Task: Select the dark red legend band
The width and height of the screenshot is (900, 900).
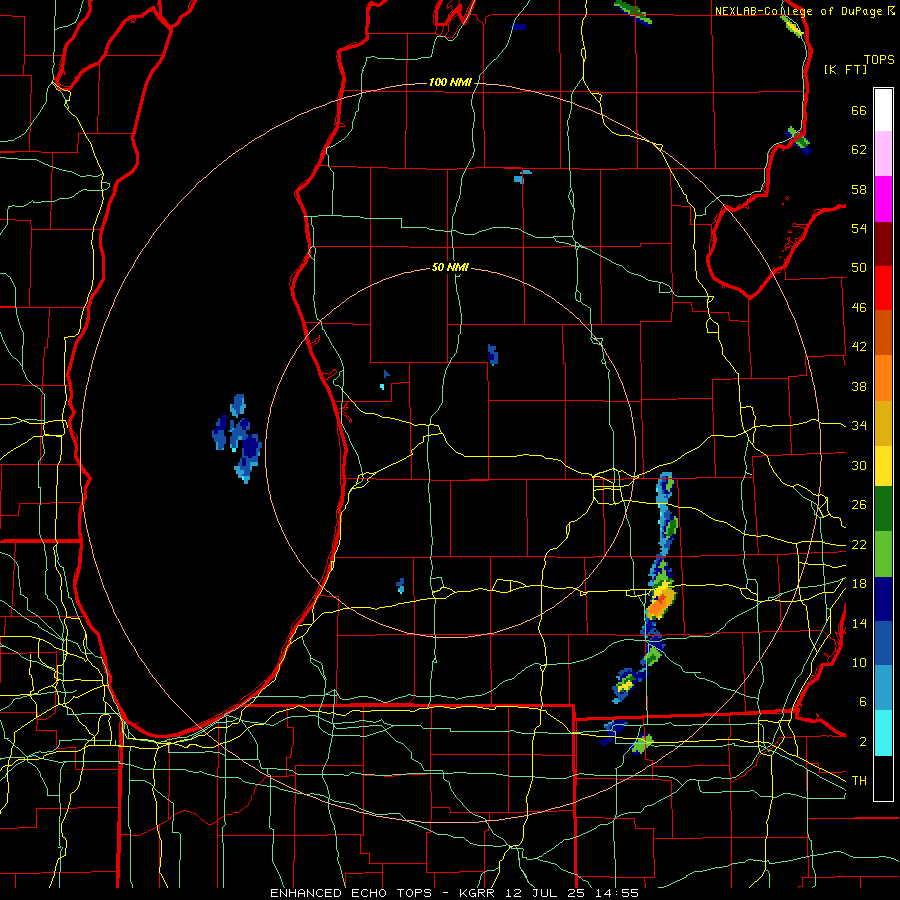Action: click(883, 243)
